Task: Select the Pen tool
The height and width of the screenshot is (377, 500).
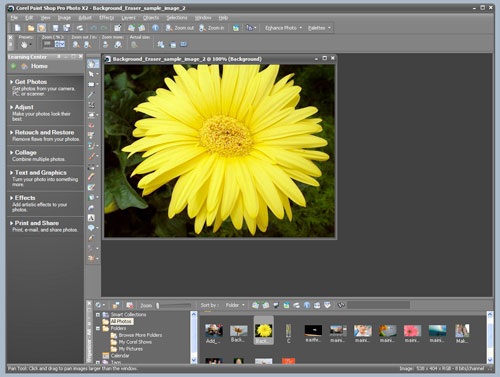Action: pos(91,238)
